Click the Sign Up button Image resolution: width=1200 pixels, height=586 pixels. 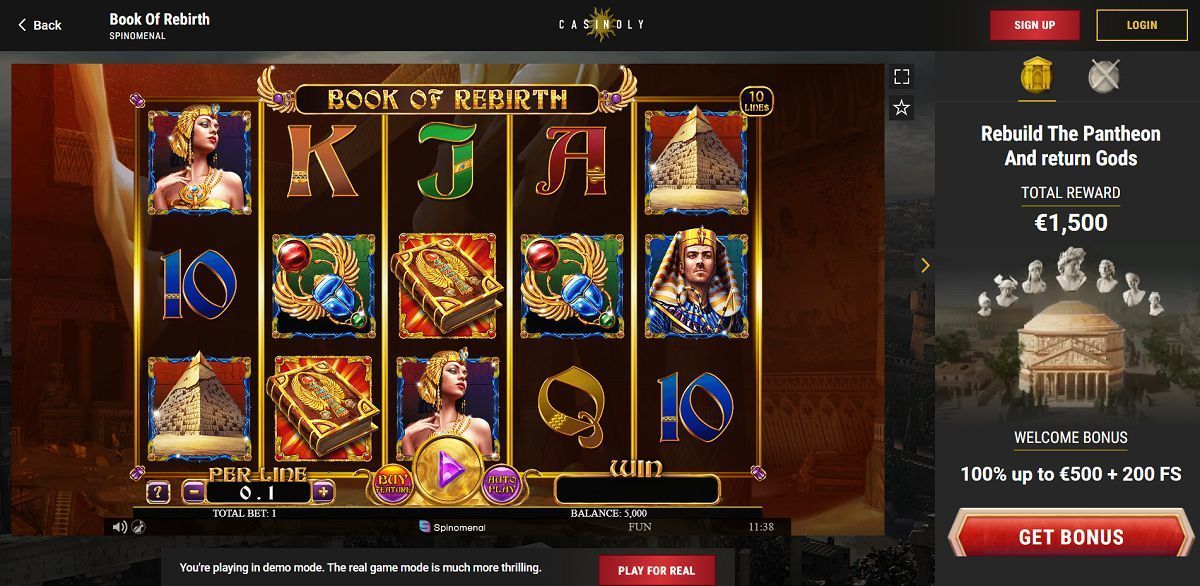[x=1035, y=25]
